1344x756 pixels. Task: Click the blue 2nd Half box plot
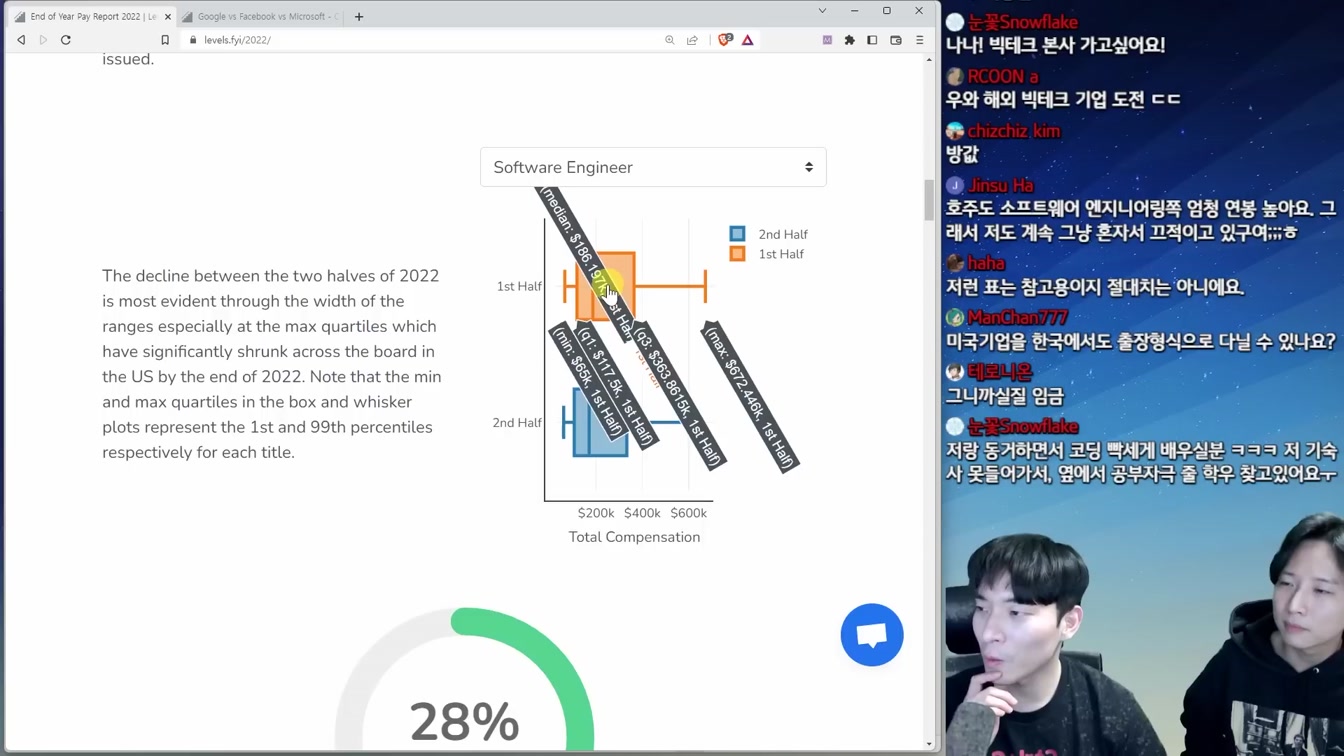[x=600, y=422]
